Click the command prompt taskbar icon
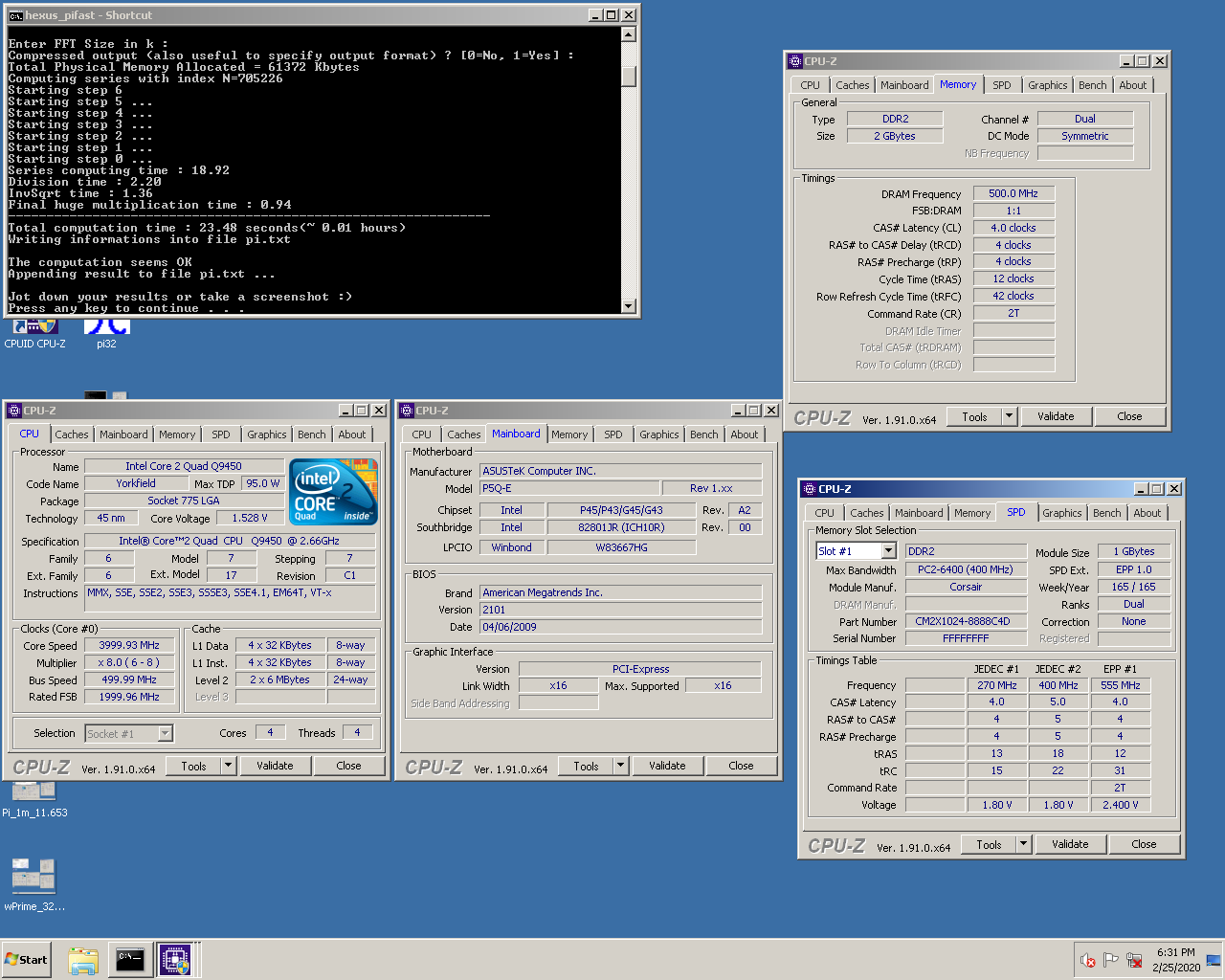Image resolution: width=1225 pixels, height=980 pixels. (129, 959)
